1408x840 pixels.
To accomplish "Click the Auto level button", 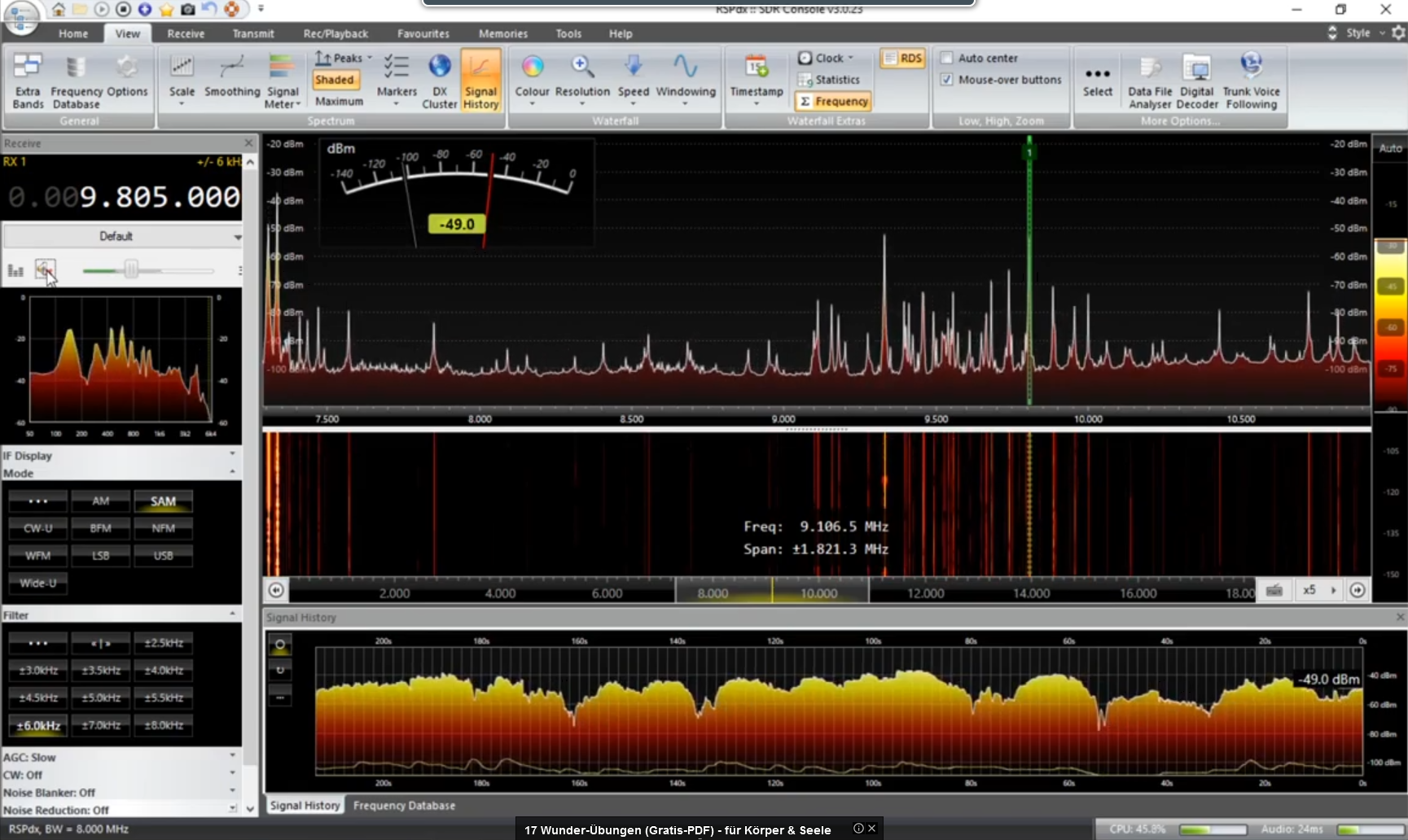I will click(x=1390, y=147).
